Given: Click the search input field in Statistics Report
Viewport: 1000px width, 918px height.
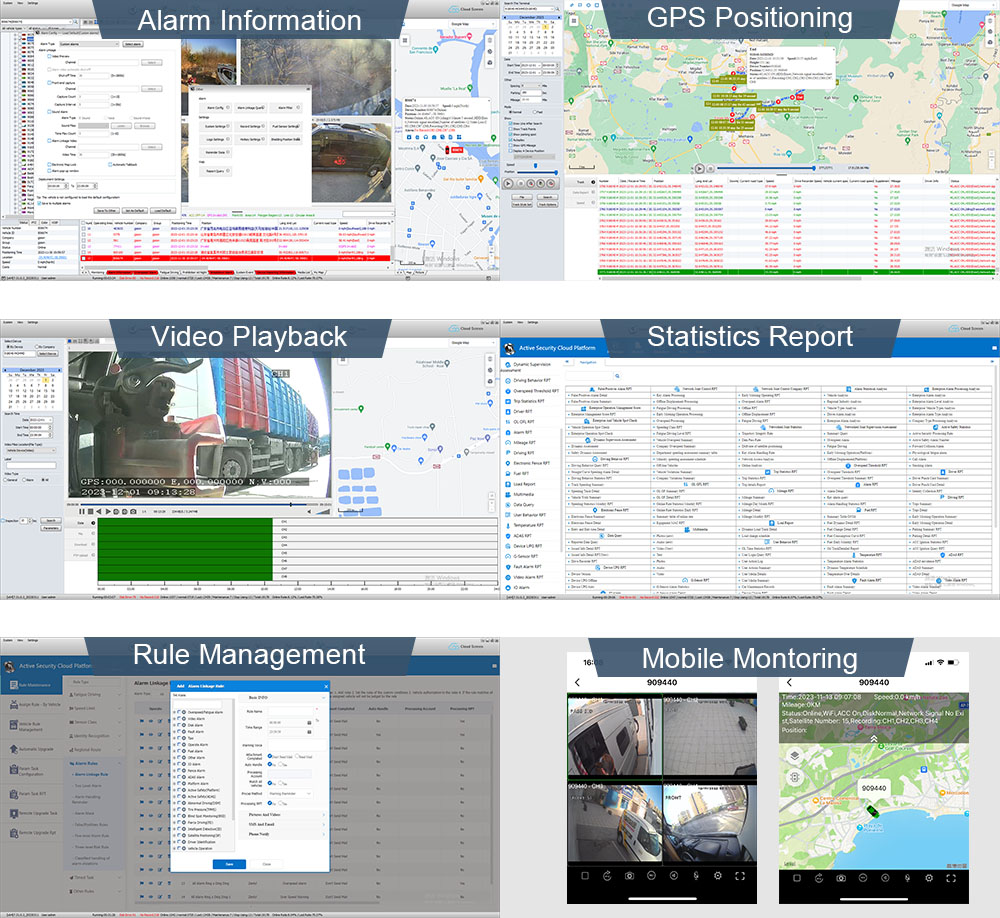Looking at the screenshot, I should (x=590, y=376).
